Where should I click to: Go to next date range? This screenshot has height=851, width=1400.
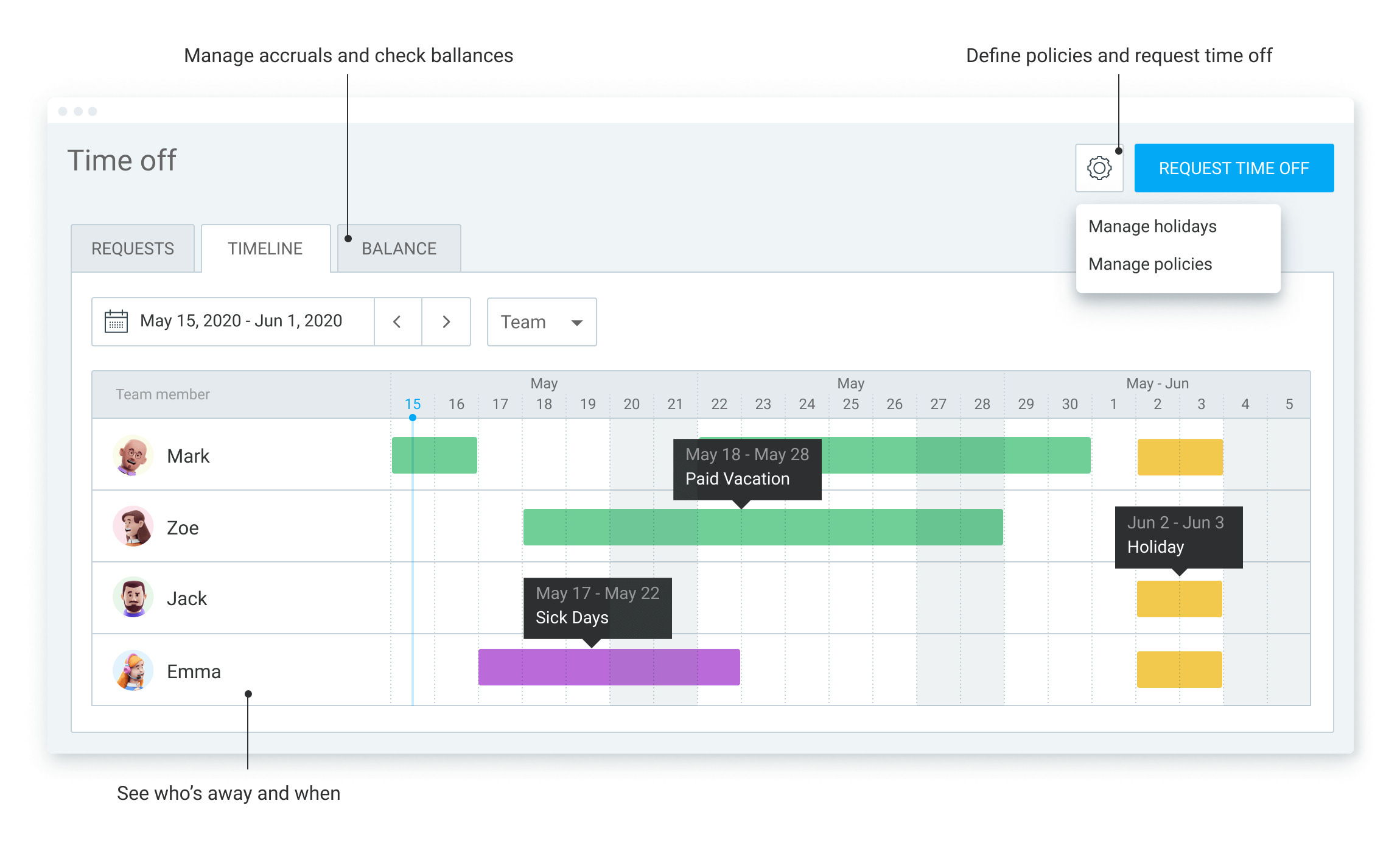pos(446,322)
